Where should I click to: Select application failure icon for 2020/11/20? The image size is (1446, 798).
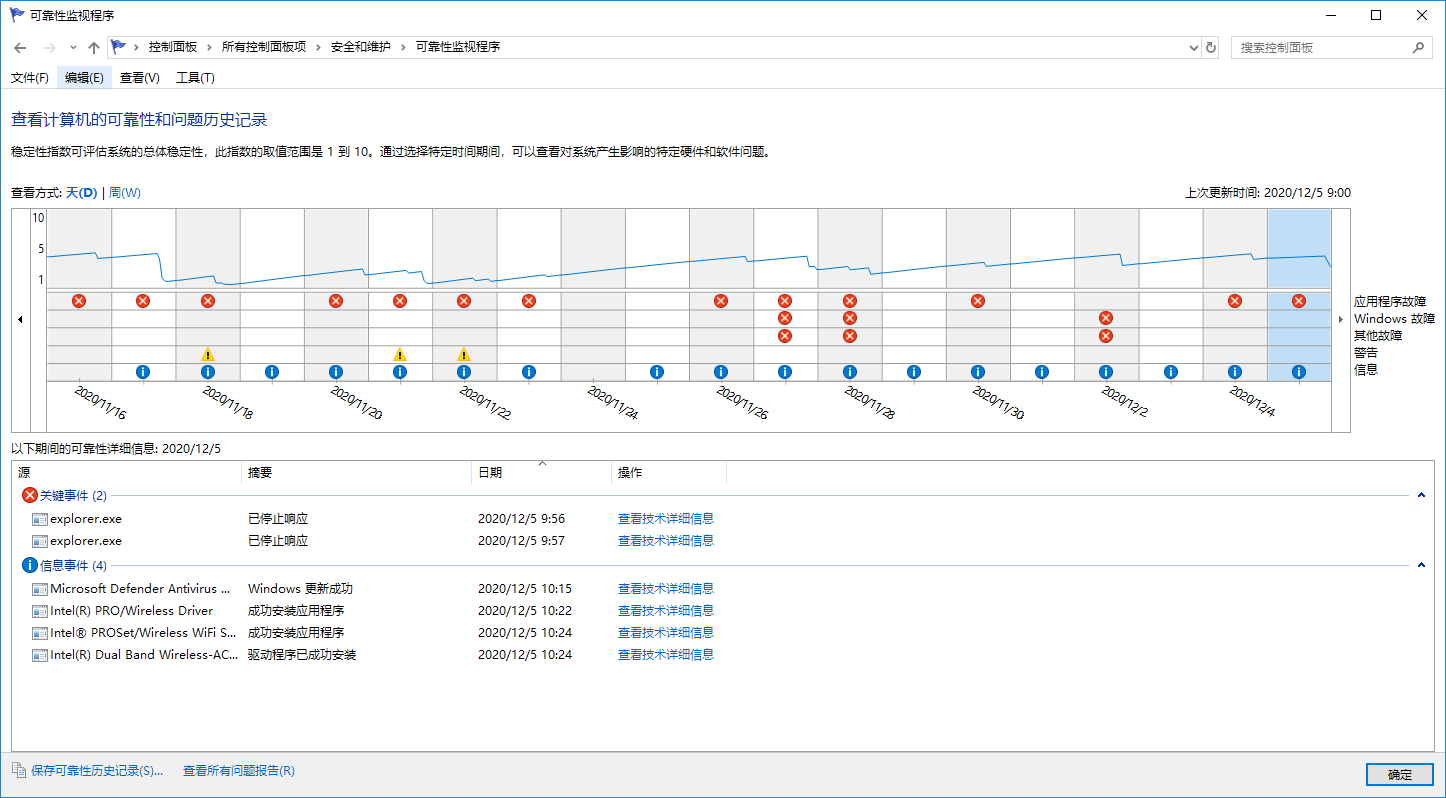(336, 301)
